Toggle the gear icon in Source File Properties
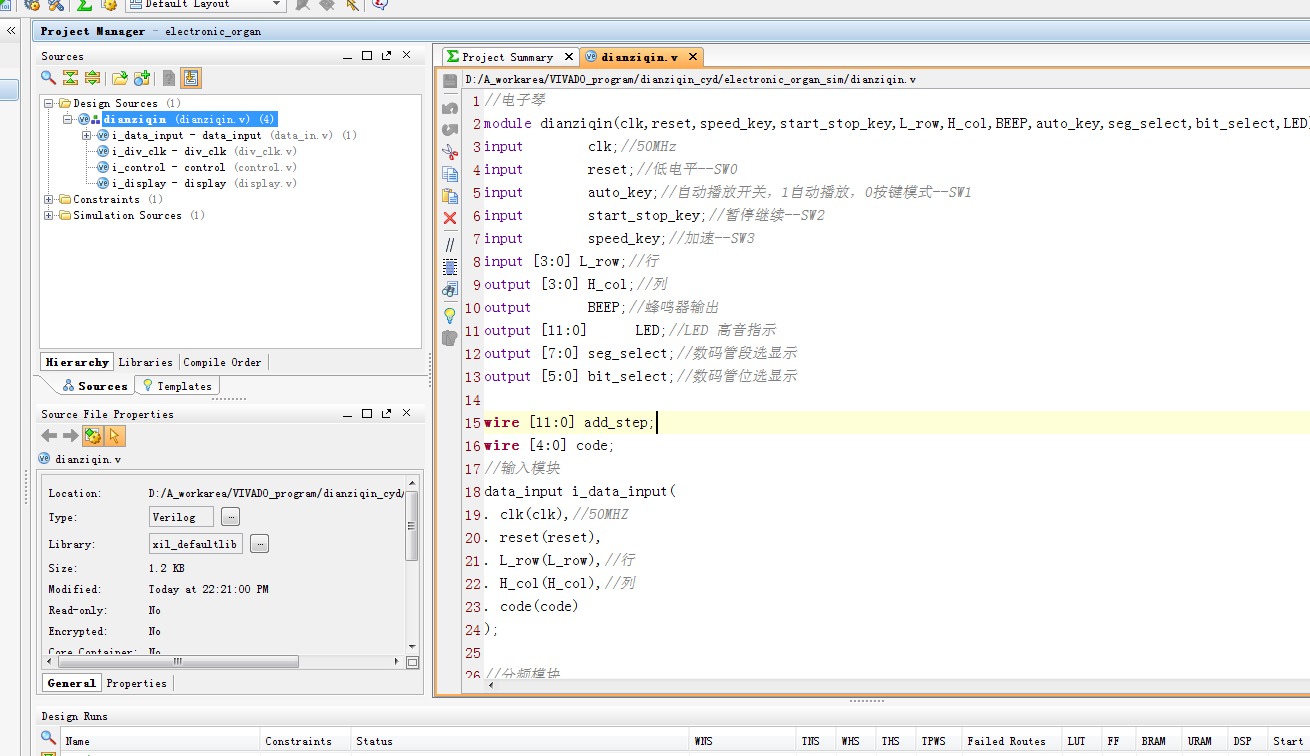Screen dimensions: 1310x756 92,436
